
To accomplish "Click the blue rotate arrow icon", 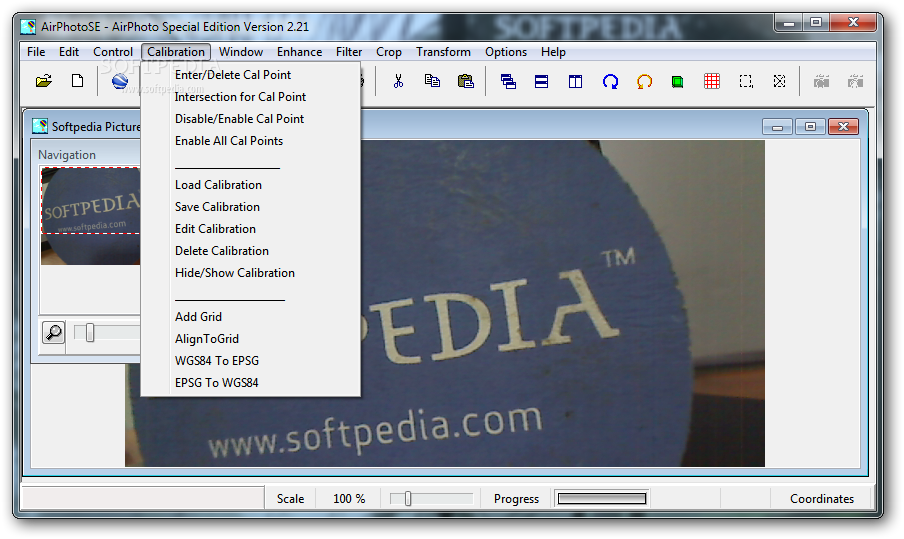I will tap(610, 82).
